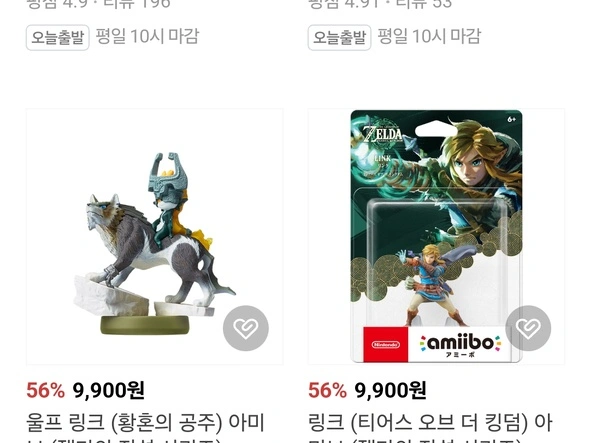This screenshot has height=443, width=590.
Task: Select 9,900원 price of Link amiibo
Action: (x=390, y=390)
